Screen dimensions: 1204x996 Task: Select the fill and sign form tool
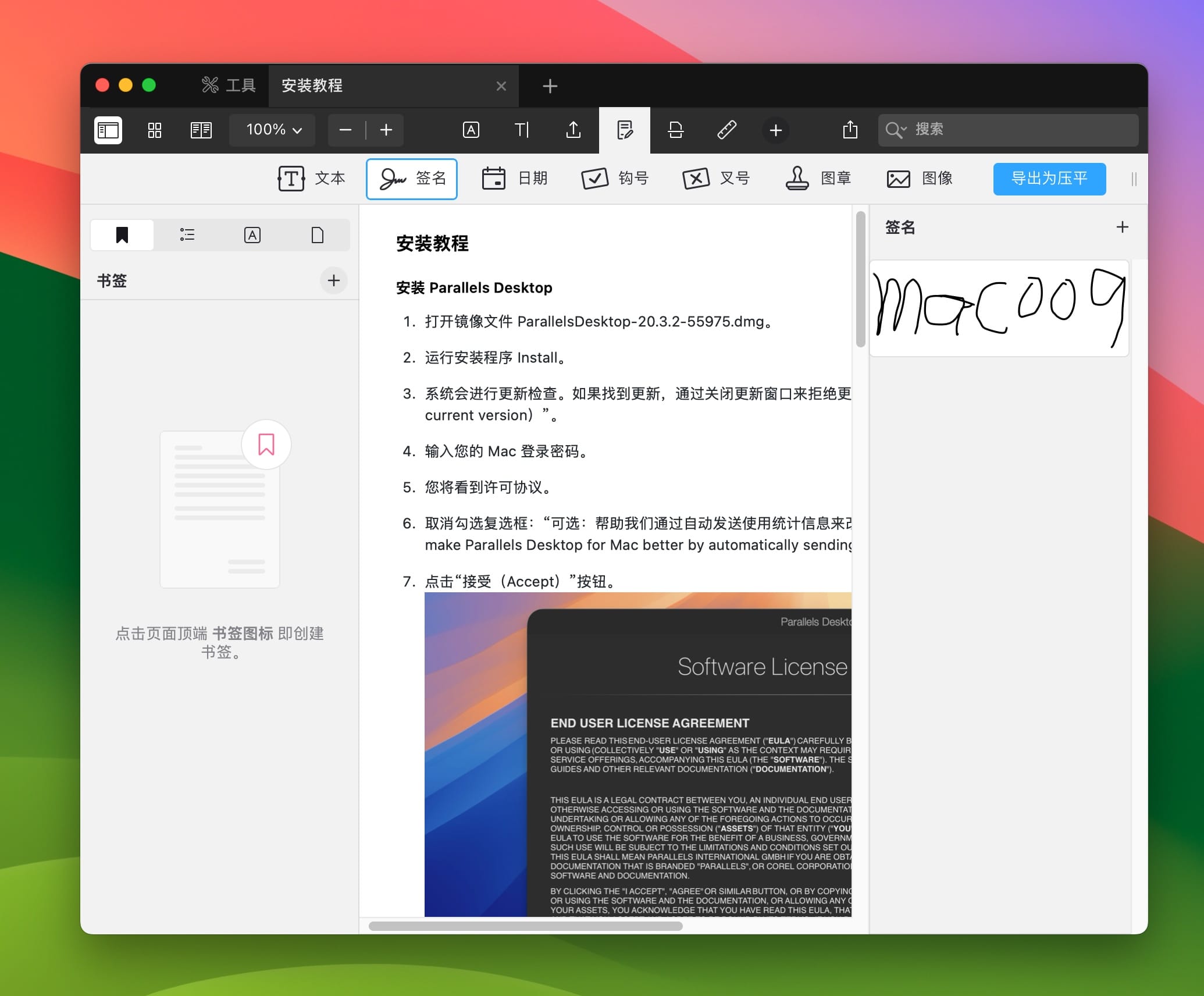(625, 130)
